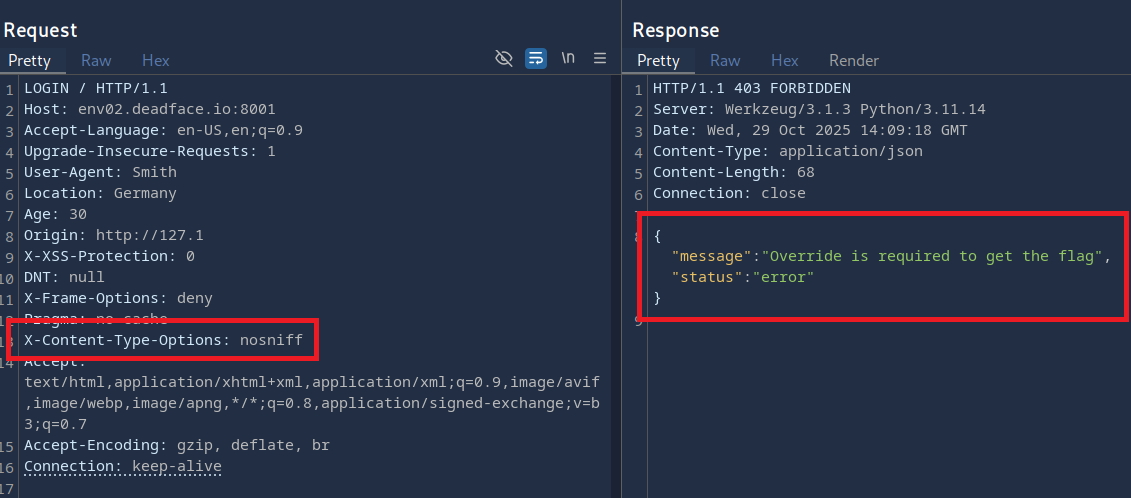Click the Host header line in the request
1131x498 pixels.
point(149,109)
